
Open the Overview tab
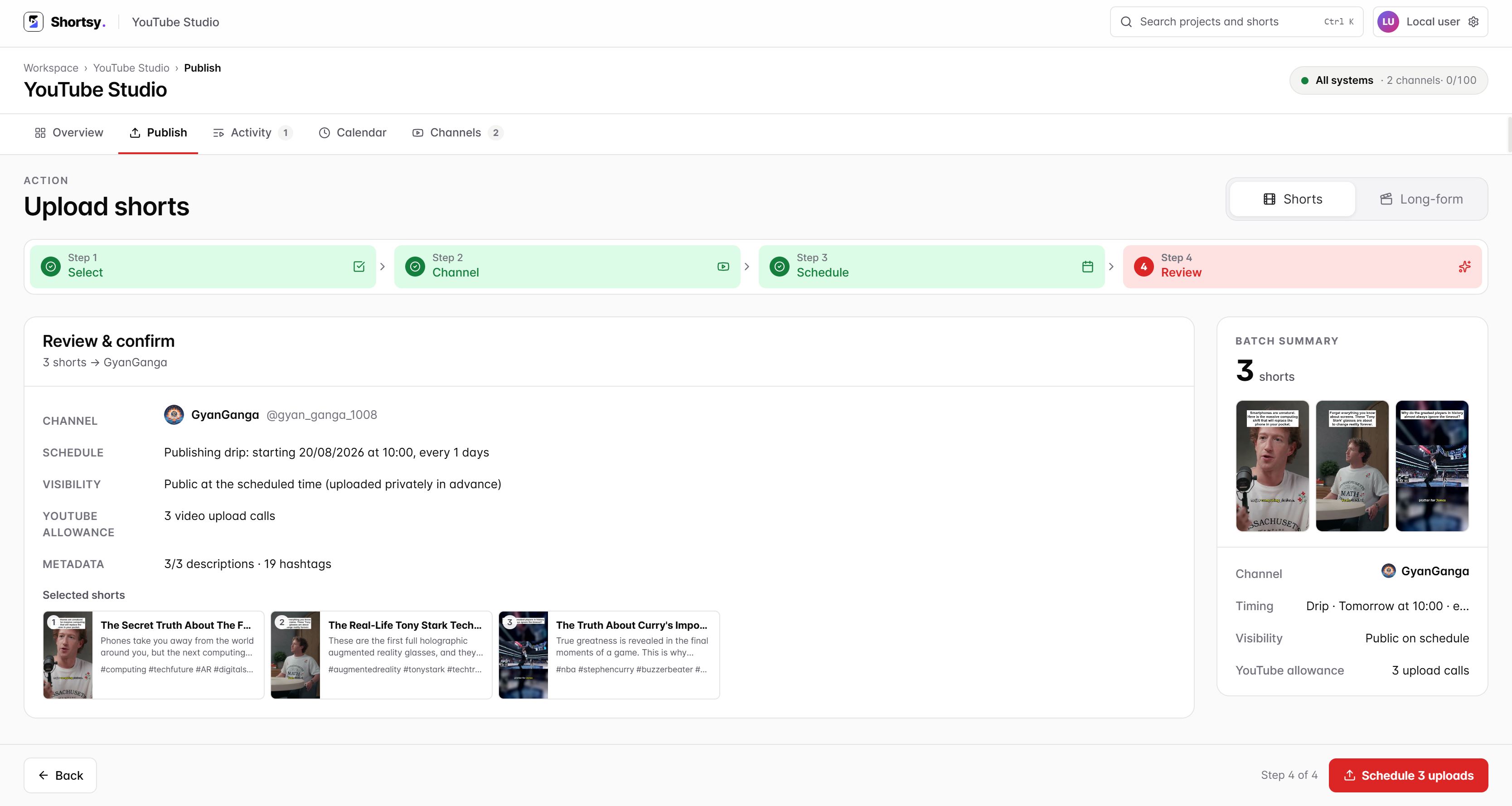point(69,133)
